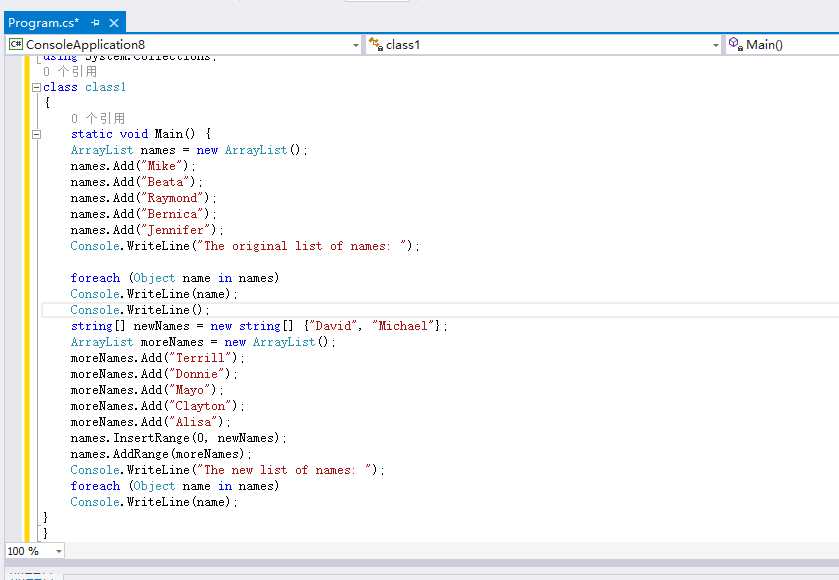Collapse the Main() method block
The image size is (839, 580).
click(x=36, y=134)
